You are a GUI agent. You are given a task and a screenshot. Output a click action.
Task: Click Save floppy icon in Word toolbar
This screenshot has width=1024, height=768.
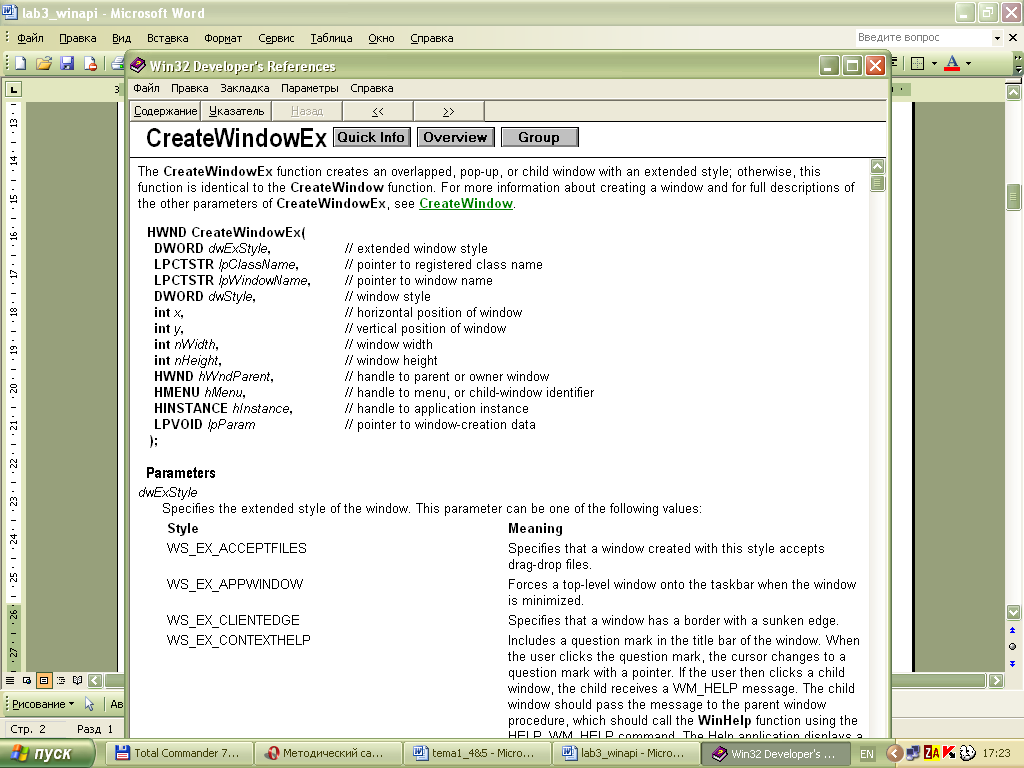tap(67, 63)
